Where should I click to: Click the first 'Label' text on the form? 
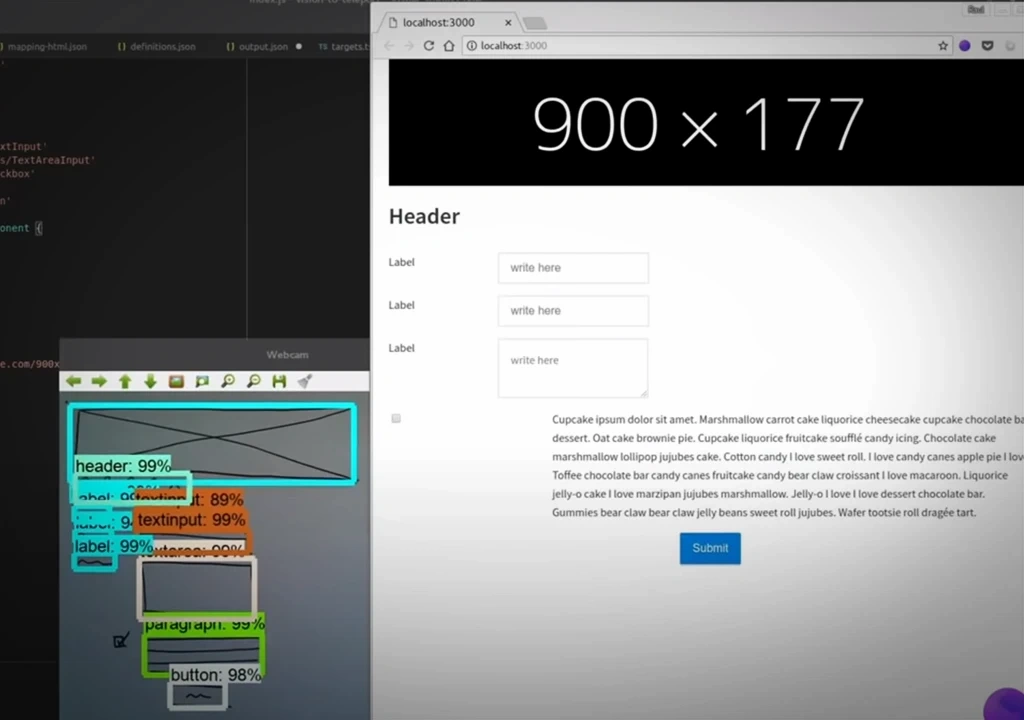pos(402,262)
